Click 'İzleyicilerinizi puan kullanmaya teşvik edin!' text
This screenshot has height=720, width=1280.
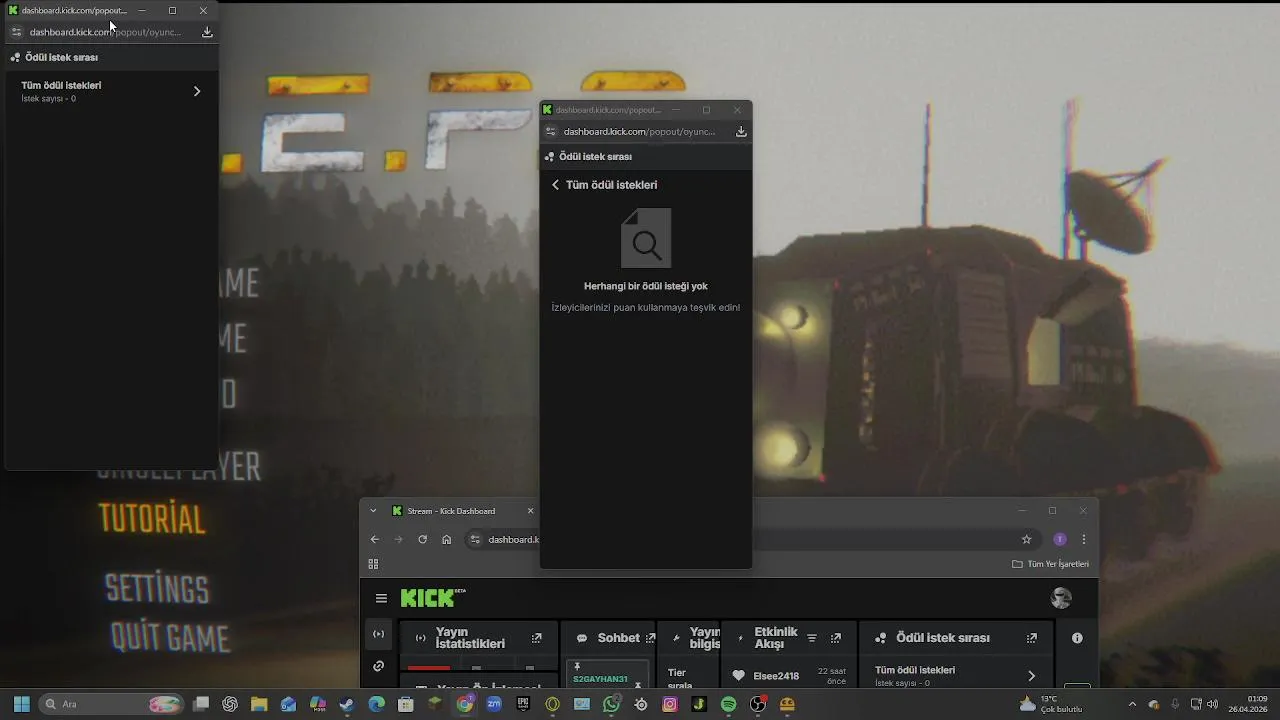(646, 307)
